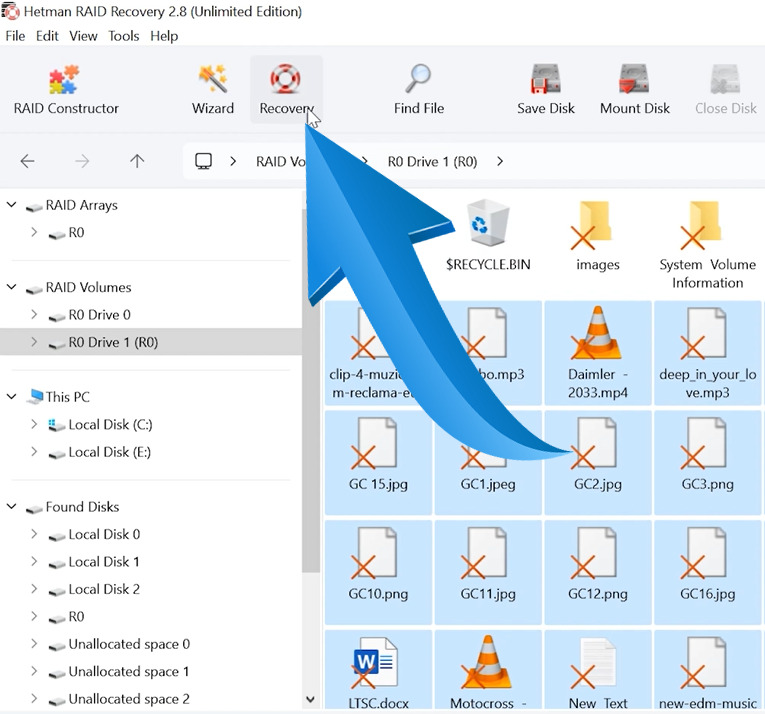Open the Tools menu
Screen dimensions: 765x714
123,36
